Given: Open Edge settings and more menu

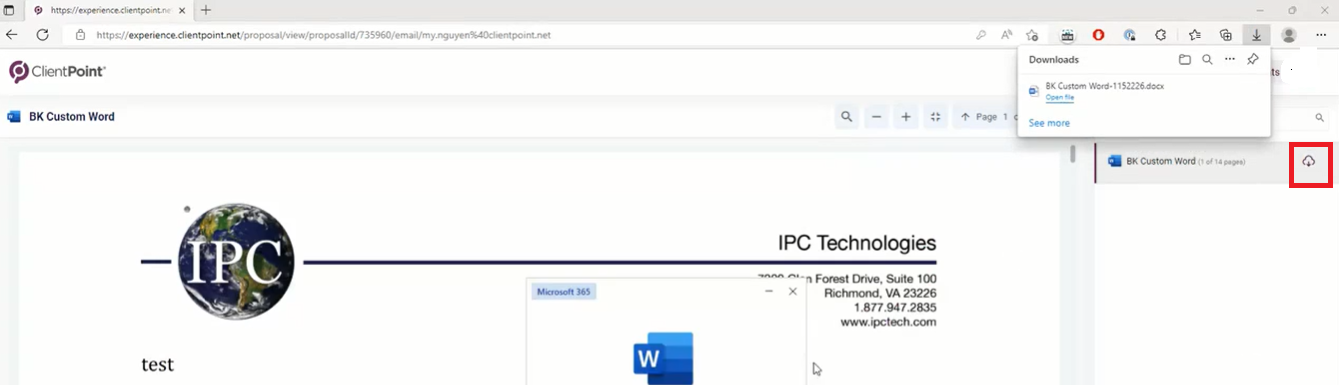Looking at the screenshot, I should pyautogui.click(x=1321, y=34).
